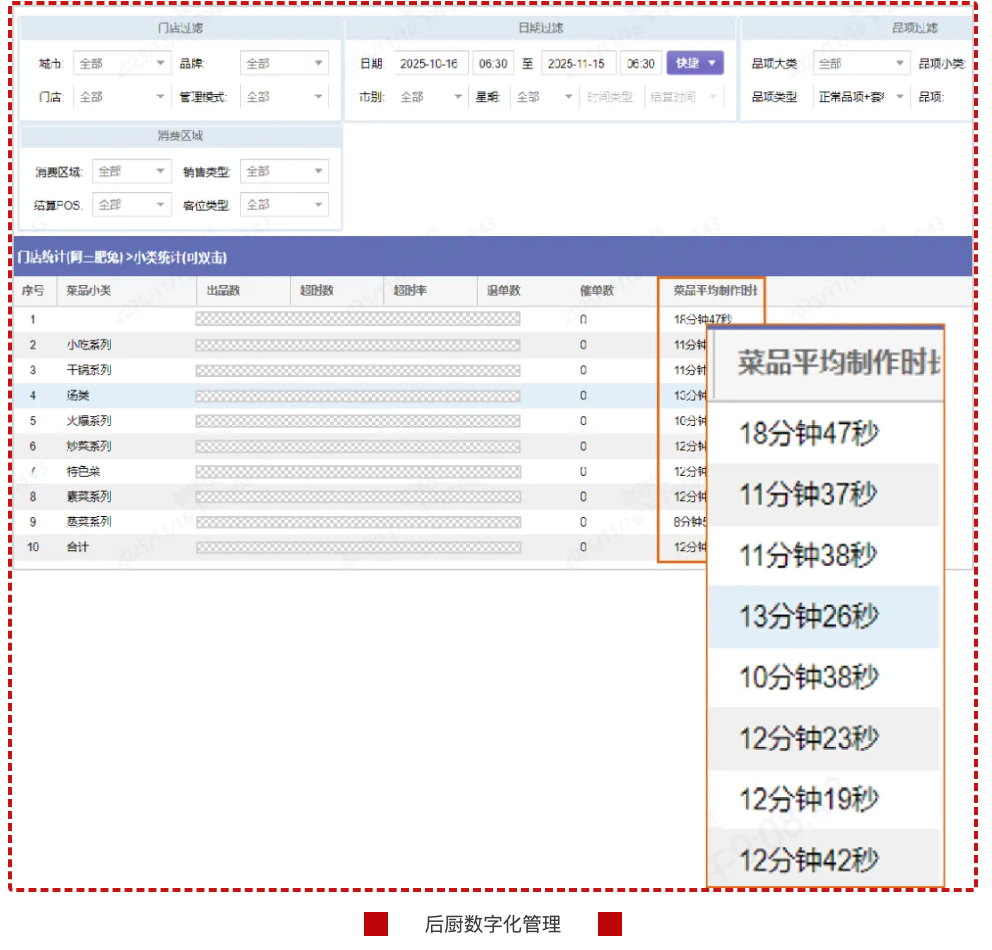Open the 门店 store dropdown
Viewport: 992px width, 950px height.
(x=122, y=97)
